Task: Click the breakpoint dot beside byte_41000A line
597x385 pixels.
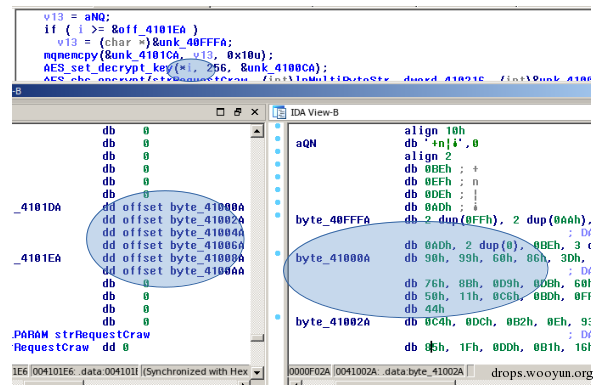Action: [x=278, y=253]
